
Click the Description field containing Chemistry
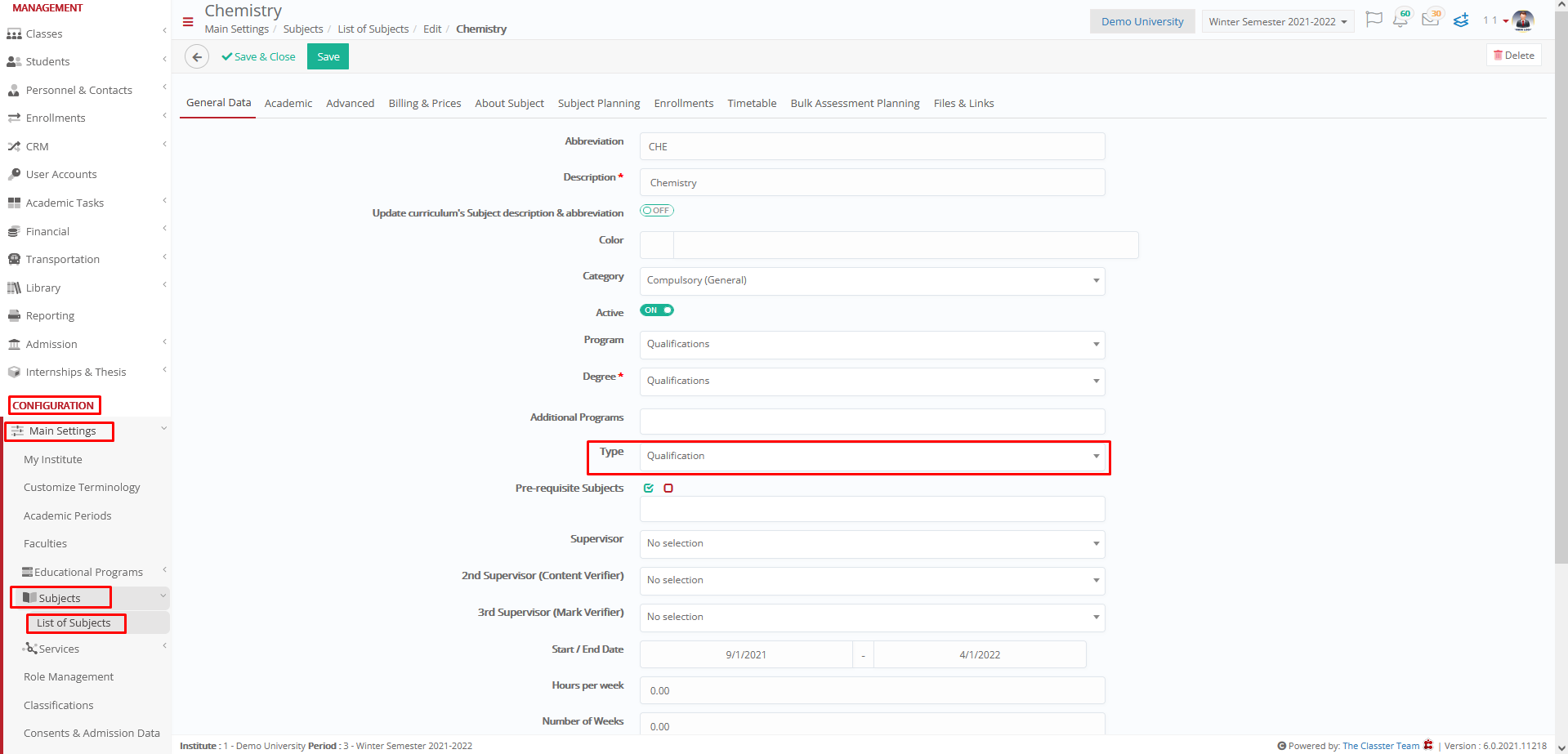(872, 183)
